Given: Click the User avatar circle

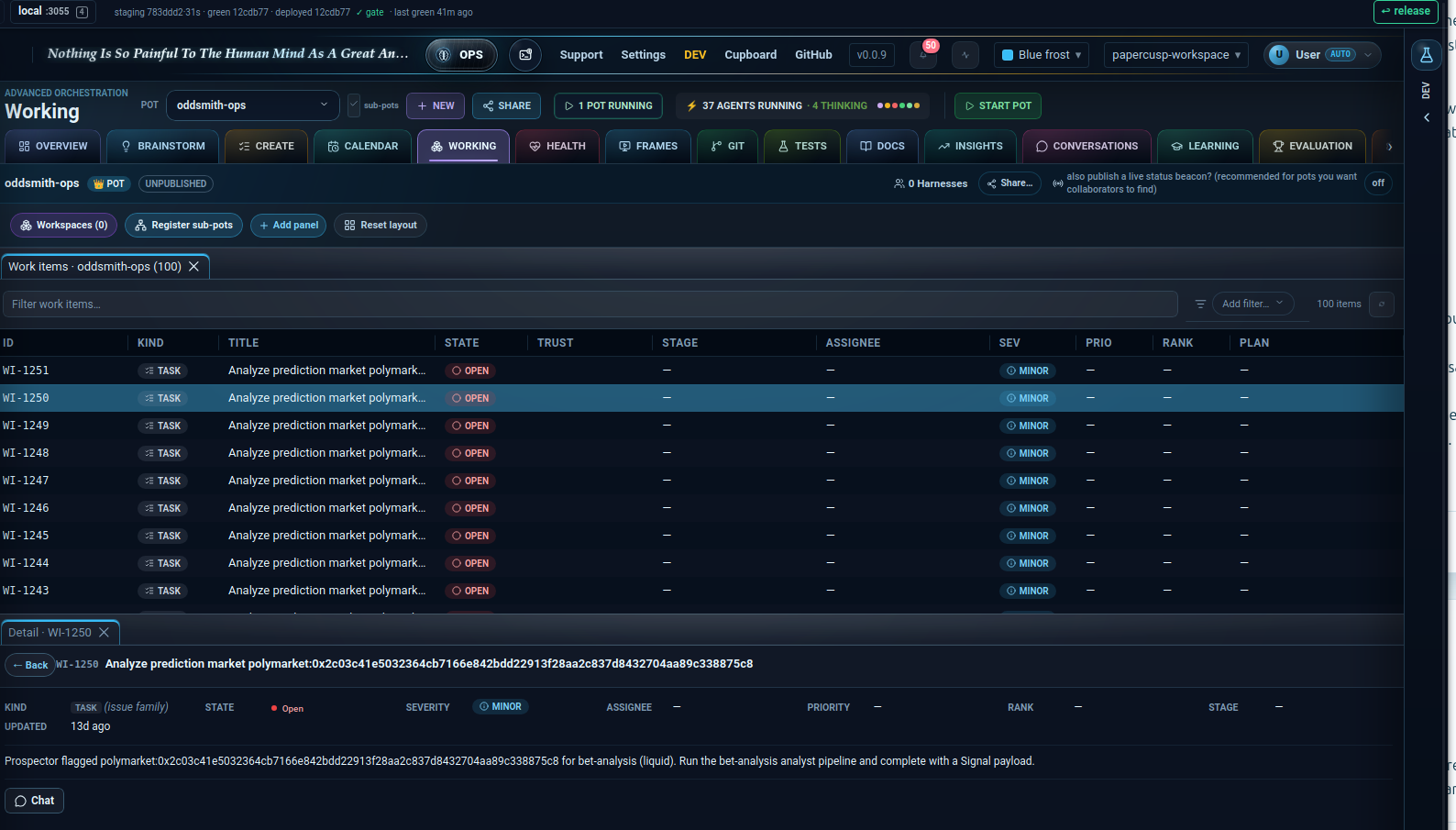Looking at the screenshot, I should (x=1279, y=55).
